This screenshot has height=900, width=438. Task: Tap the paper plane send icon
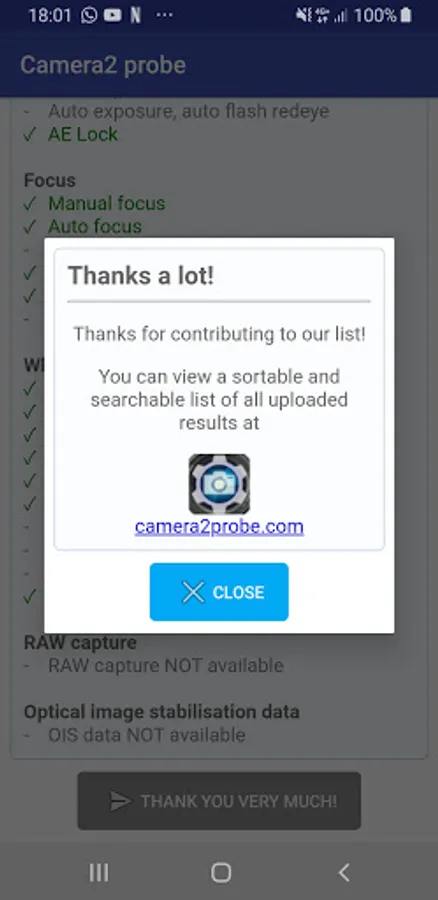120,801
